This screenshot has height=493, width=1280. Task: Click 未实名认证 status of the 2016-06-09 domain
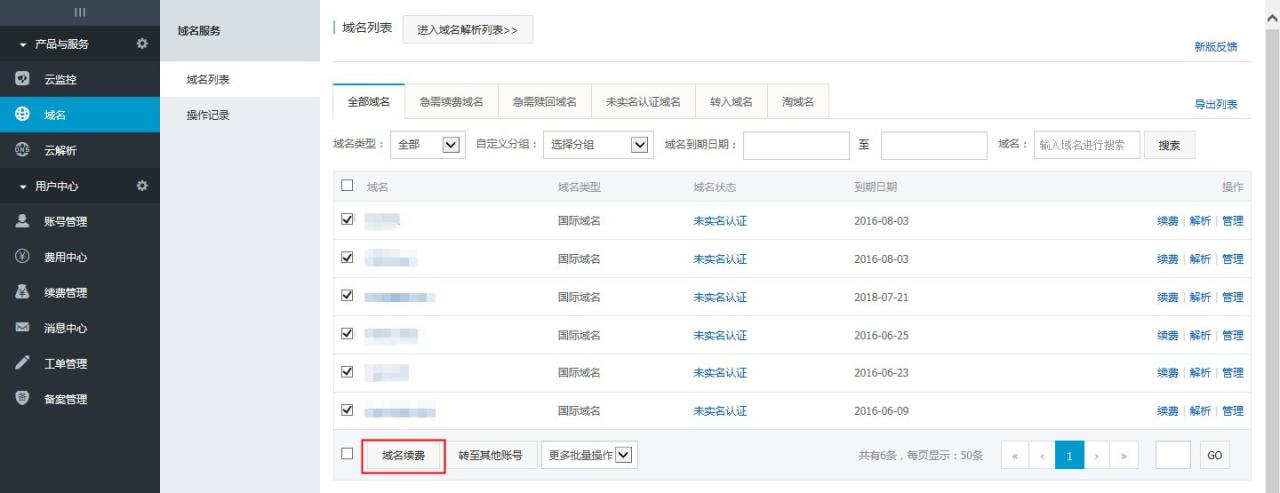[x=720, y=411]
